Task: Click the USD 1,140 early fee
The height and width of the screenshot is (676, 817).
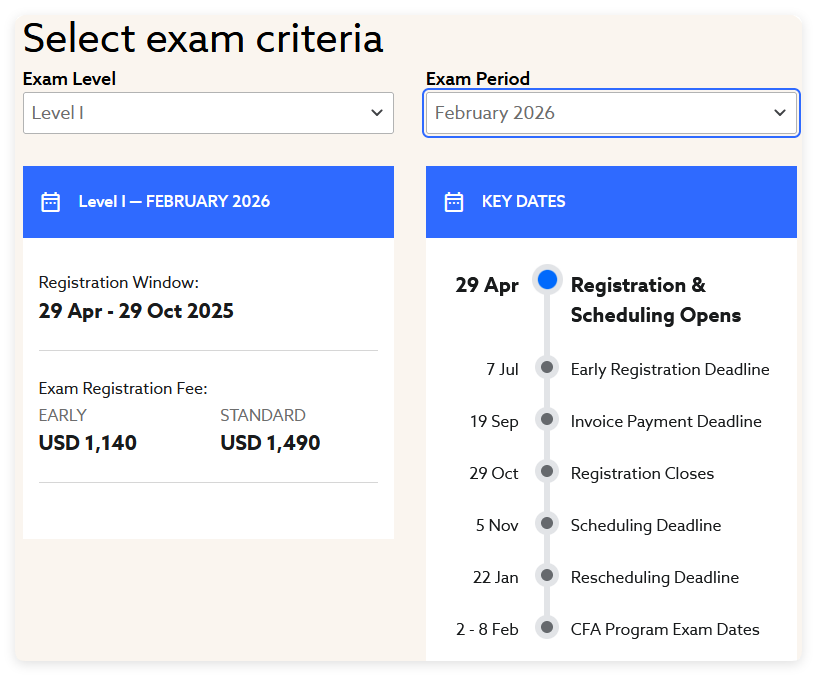Action: click(x=88, y=443)
